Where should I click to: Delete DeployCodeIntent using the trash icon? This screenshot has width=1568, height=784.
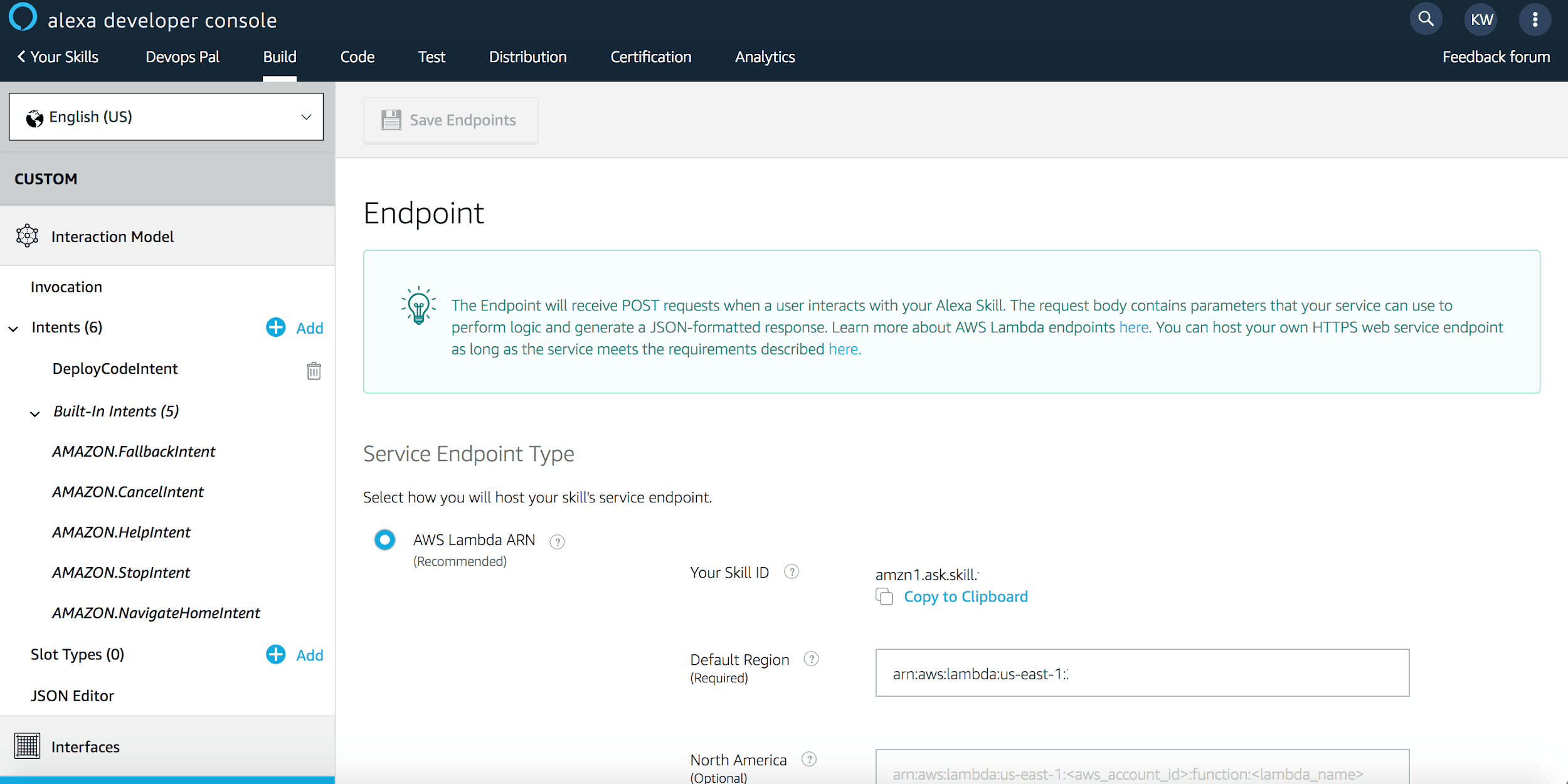[x=314, y=371]
